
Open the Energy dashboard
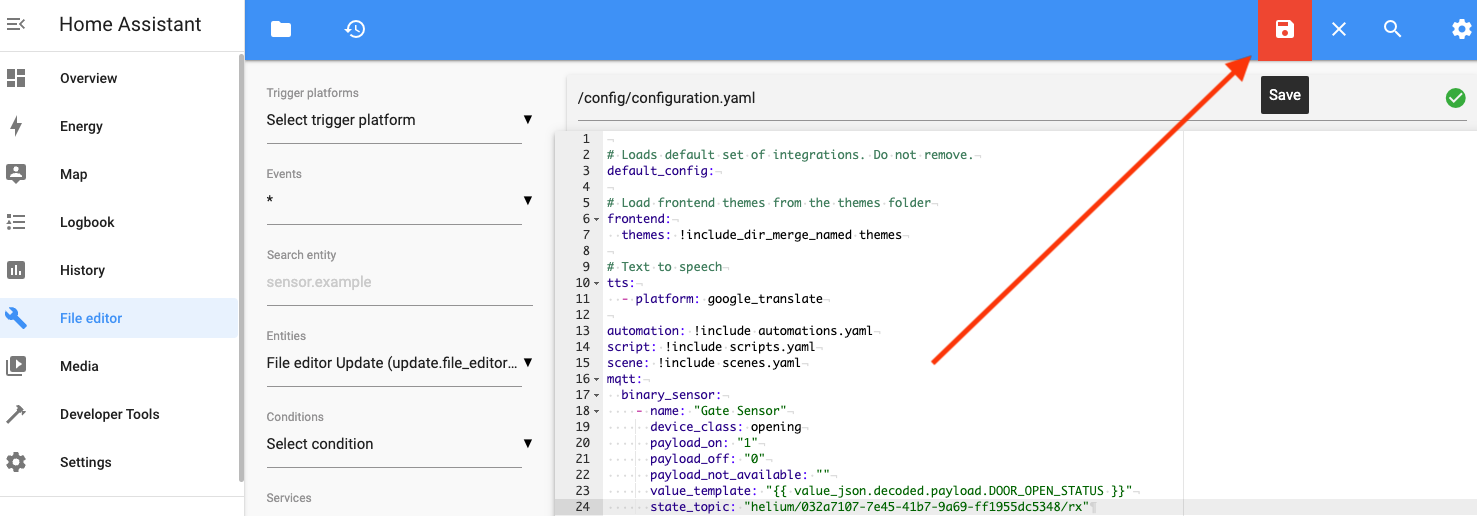tap(81, 126)
